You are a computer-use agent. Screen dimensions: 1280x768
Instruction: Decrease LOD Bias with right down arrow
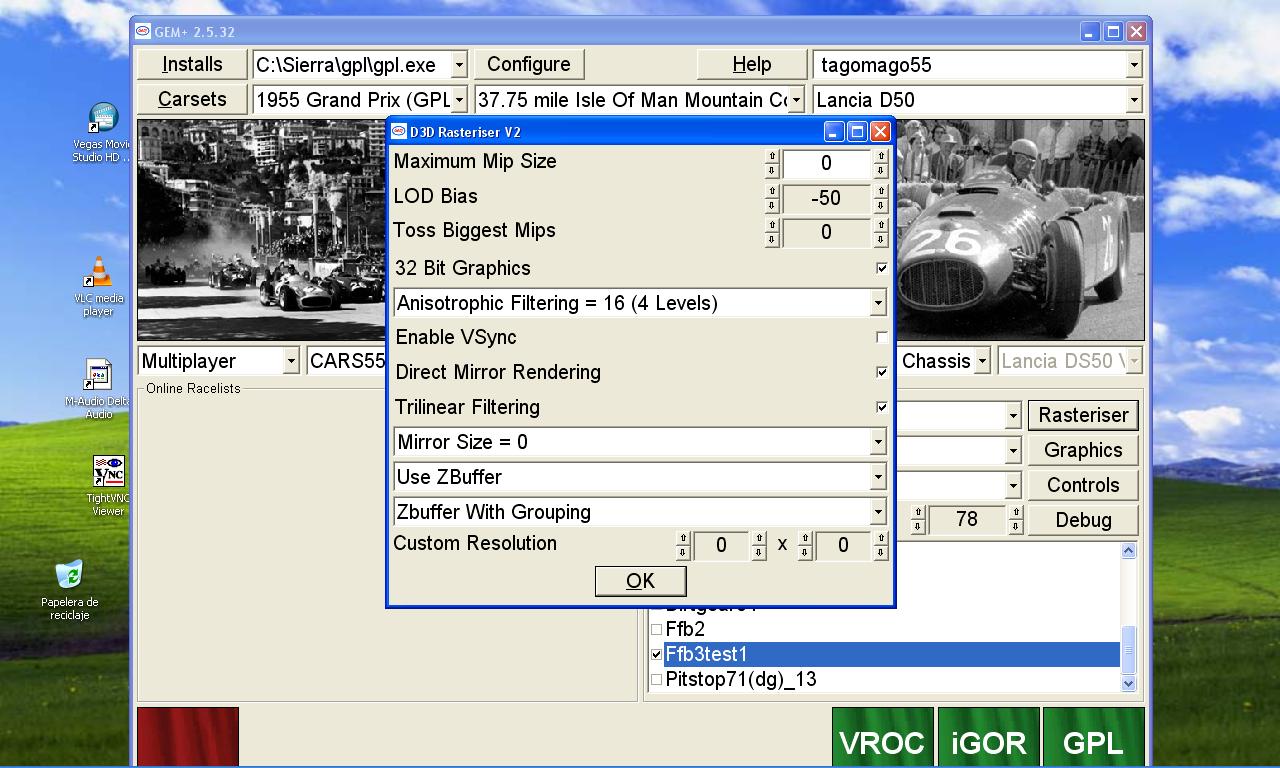coord(881,206)
